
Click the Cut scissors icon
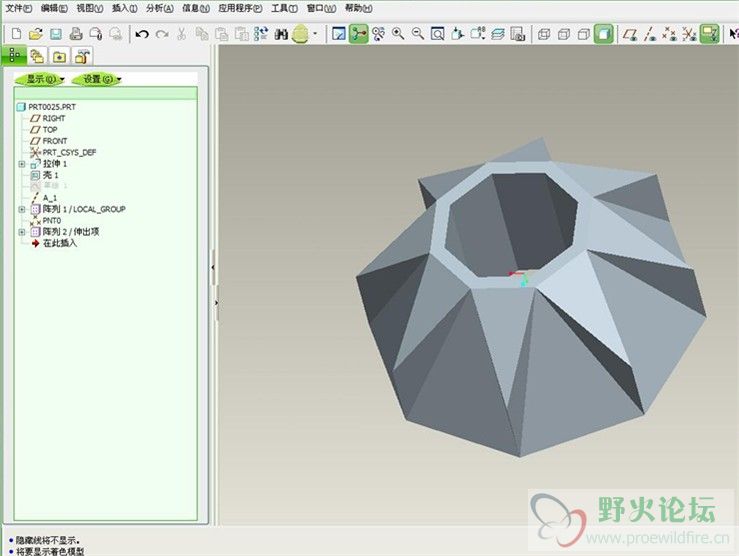tap(181, 34)
